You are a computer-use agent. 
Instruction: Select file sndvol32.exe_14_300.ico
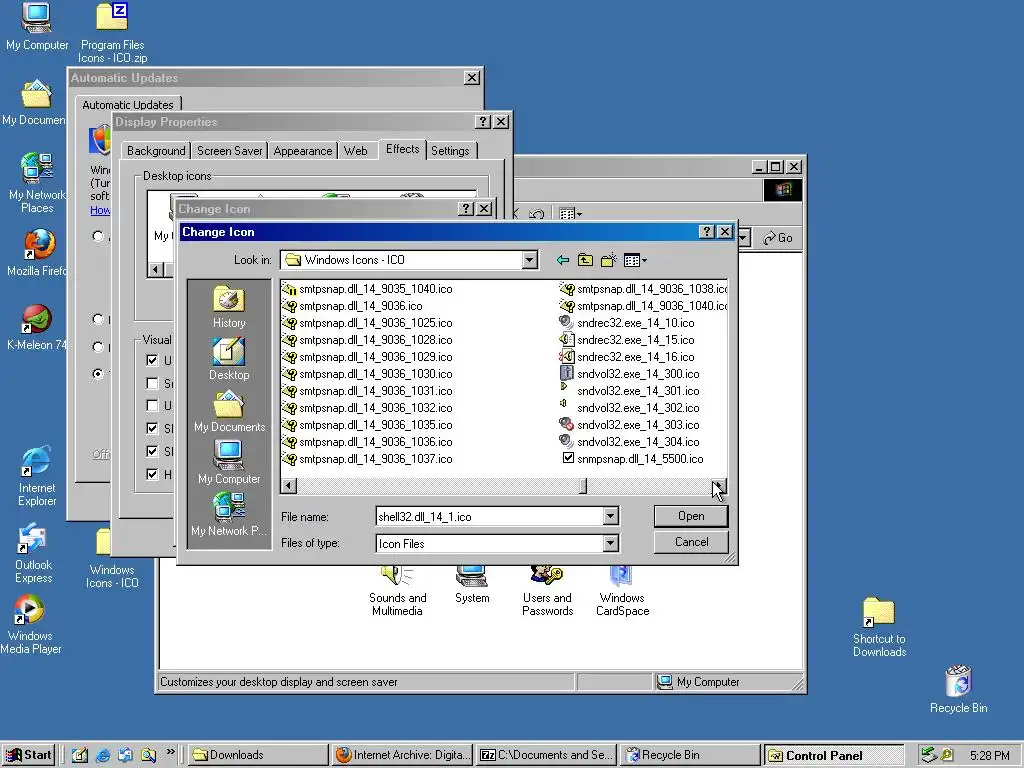(x=630, y=374)
